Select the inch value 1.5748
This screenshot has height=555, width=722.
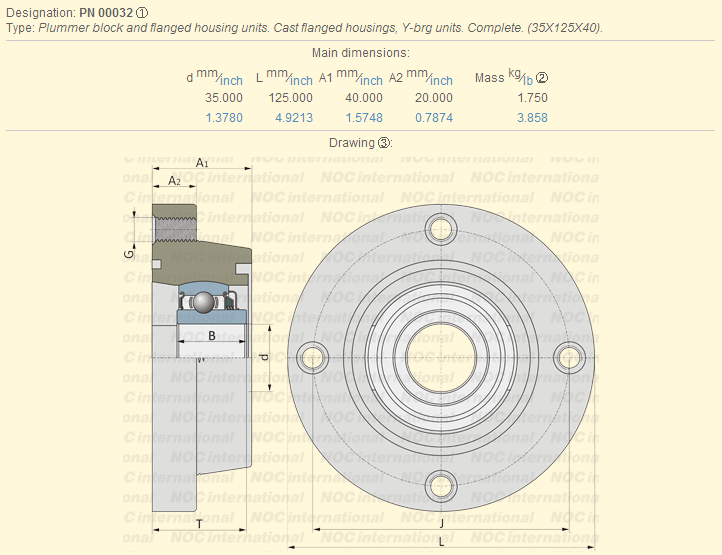coord(364,118)
